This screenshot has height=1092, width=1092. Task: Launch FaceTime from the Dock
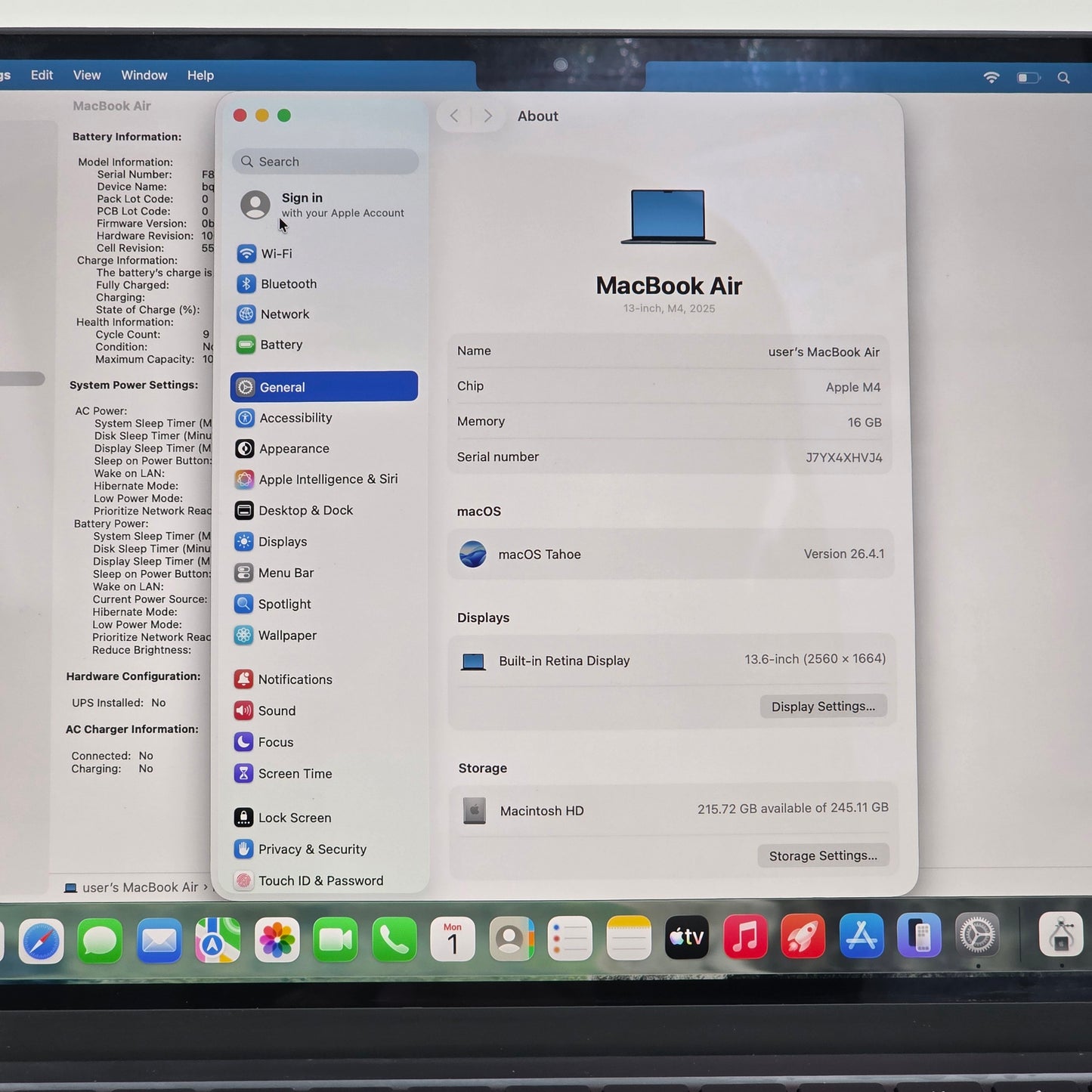336,940
